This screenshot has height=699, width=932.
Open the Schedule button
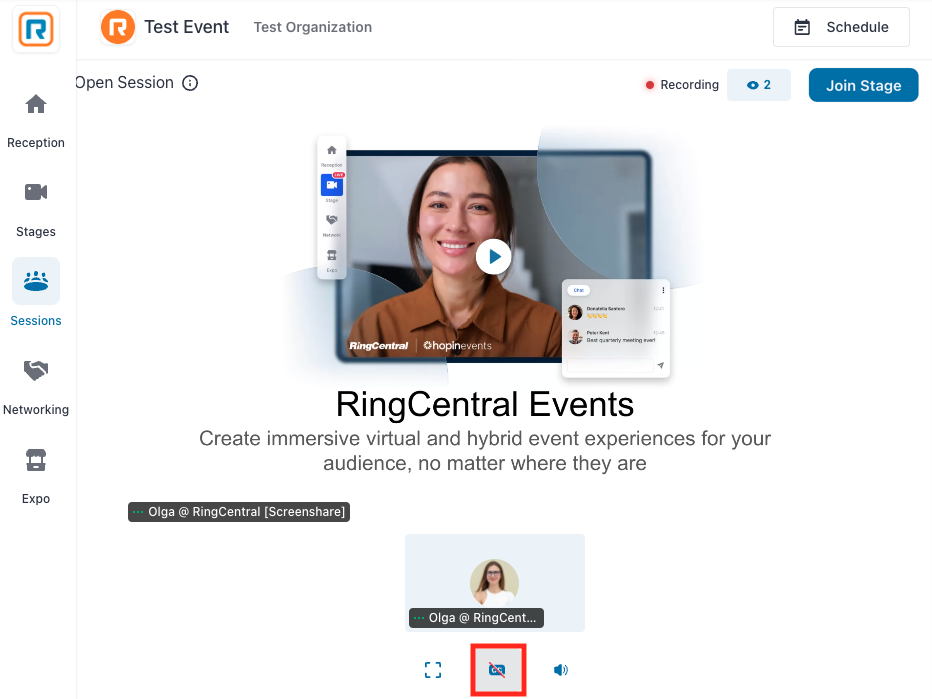pyautogui.click(x=841, y=27)
